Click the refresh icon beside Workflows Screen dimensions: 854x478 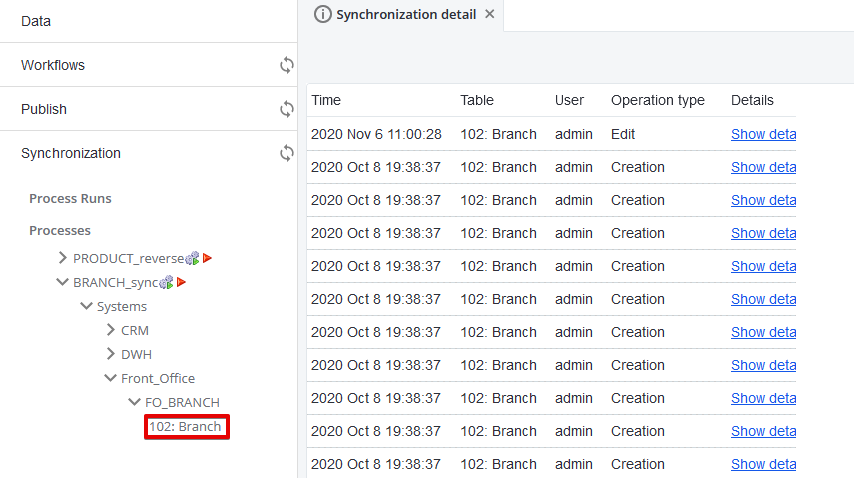point(287,65)
